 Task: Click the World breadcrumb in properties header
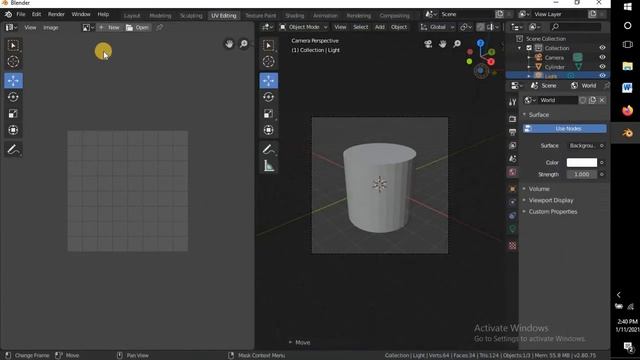pyautogui.click(x=584, y=85)
